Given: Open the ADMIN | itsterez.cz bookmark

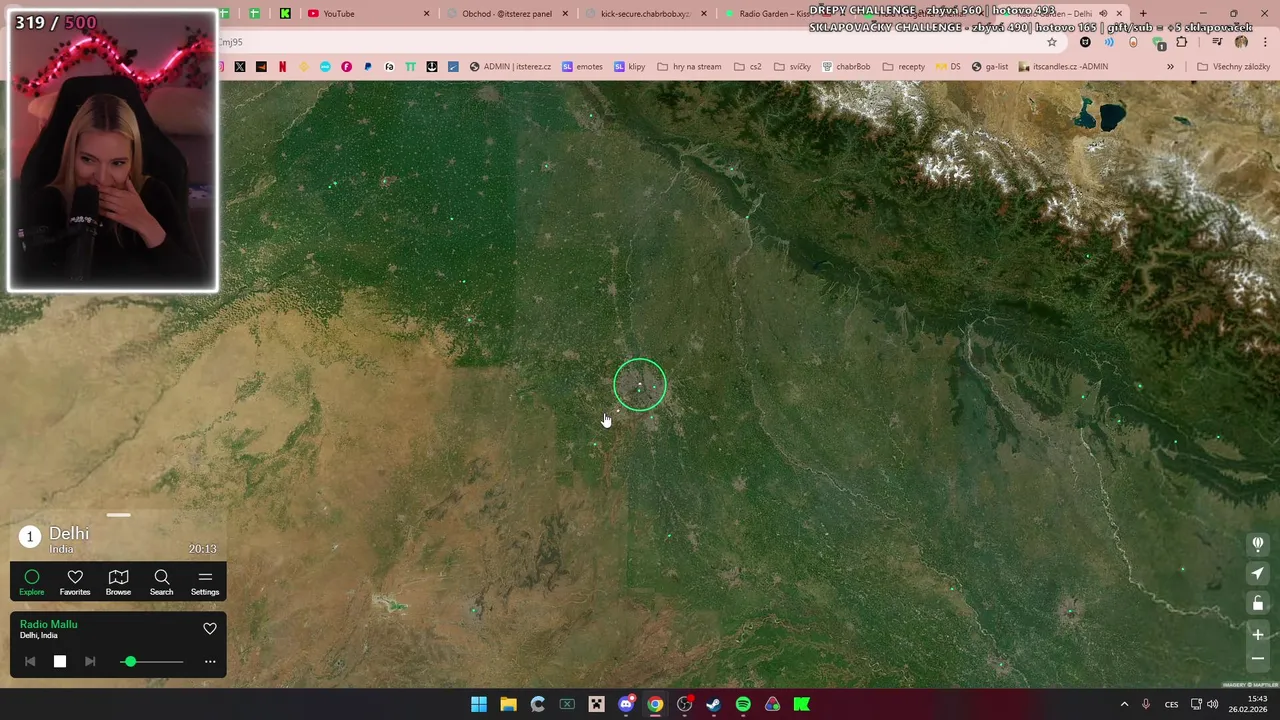Looking at the screenshot, I should (x=510, y=67).
